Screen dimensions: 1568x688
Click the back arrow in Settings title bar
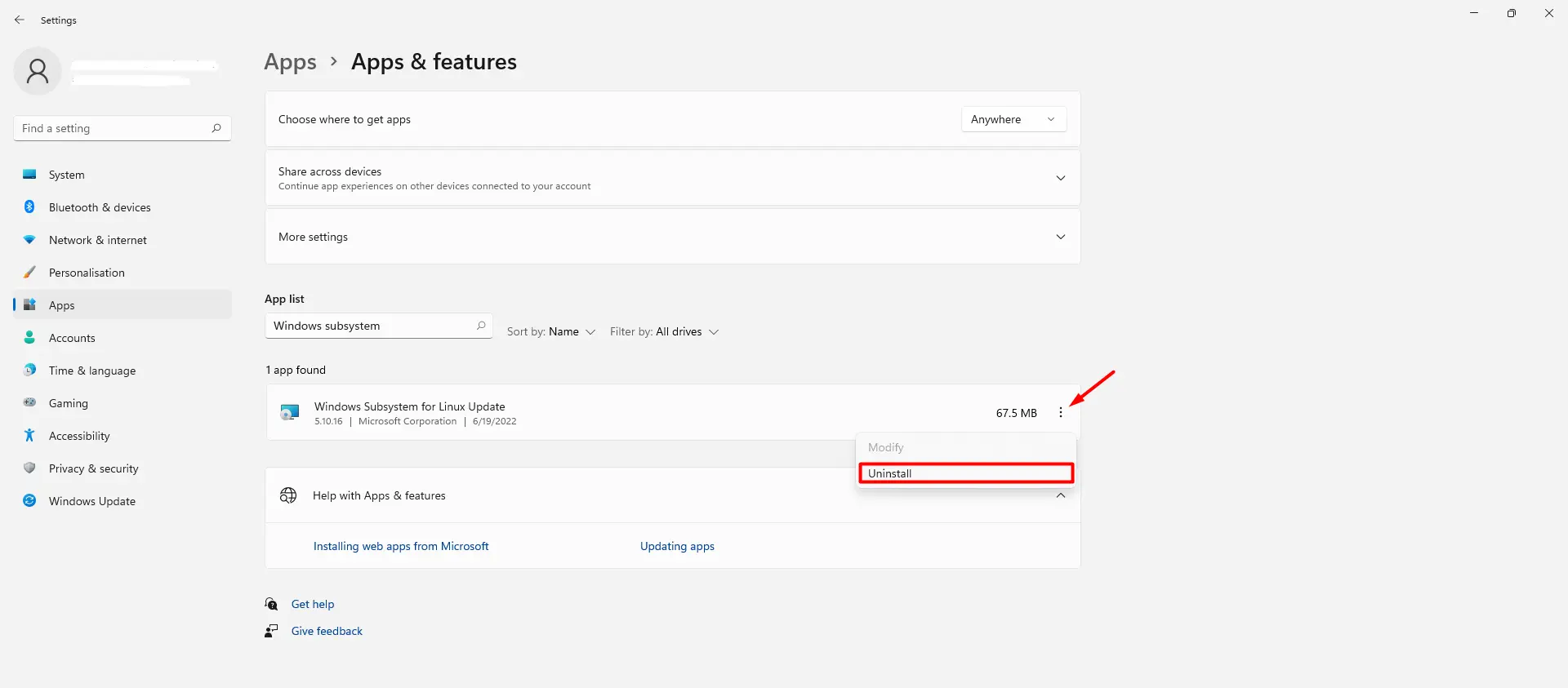(x=20, y=20)
